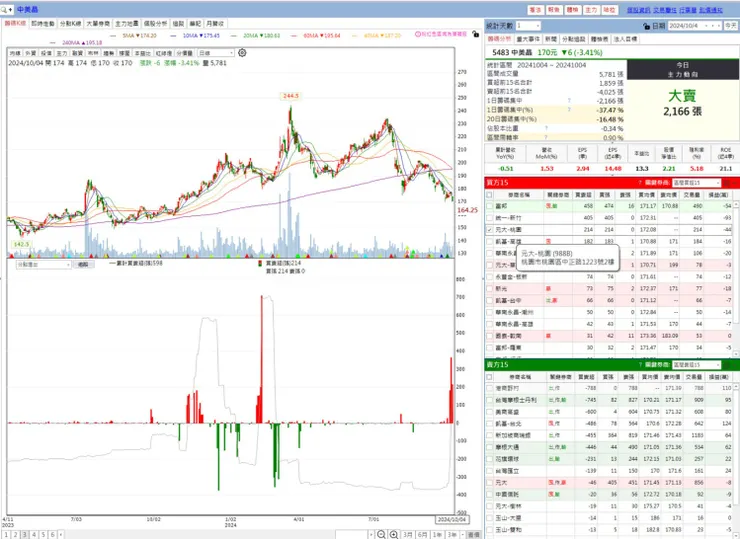Open the 個股資訊 link
Viewport: 740px width, 539px height.
[x=638, y=10]
